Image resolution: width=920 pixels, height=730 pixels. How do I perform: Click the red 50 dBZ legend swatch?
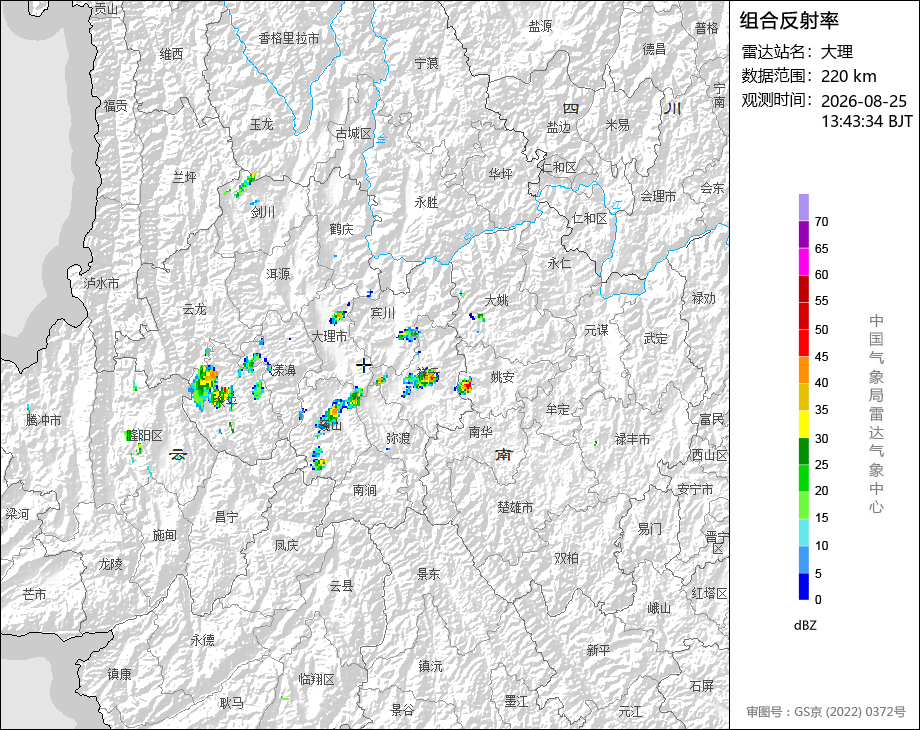[804, 316]
